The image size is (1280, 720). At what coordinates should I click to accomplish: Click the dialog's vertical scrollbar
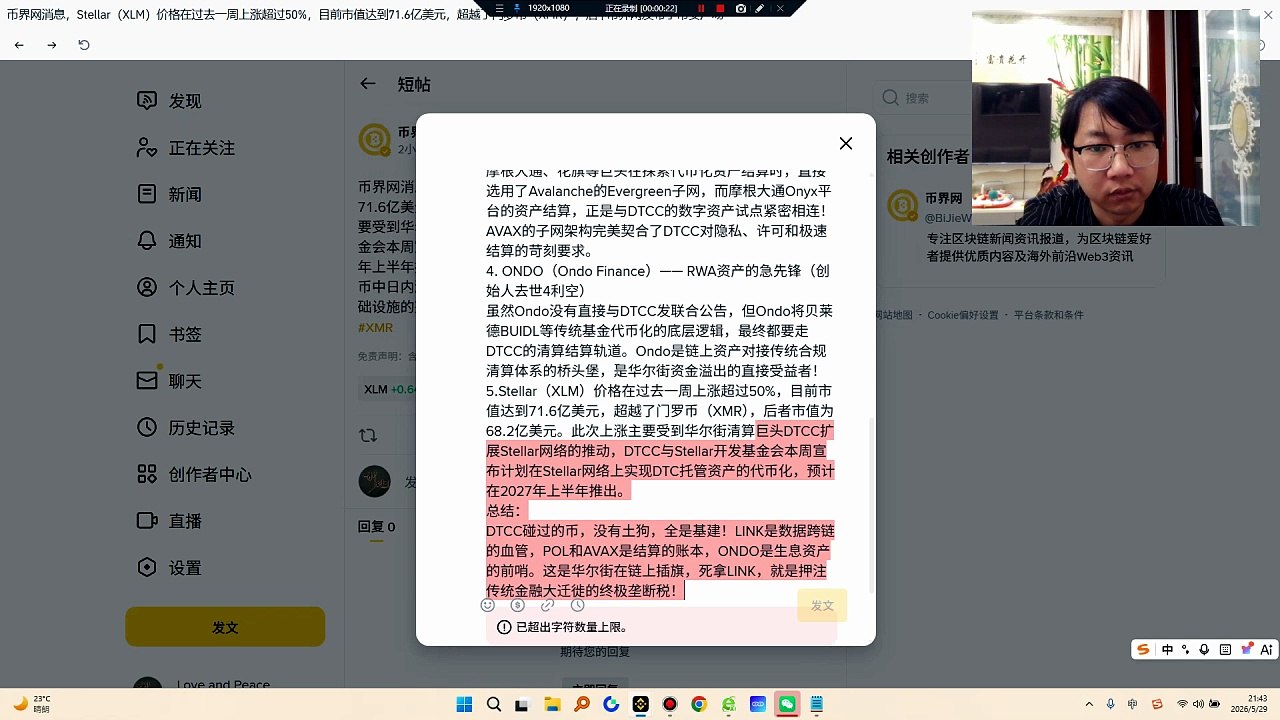[x=871, y=505]
